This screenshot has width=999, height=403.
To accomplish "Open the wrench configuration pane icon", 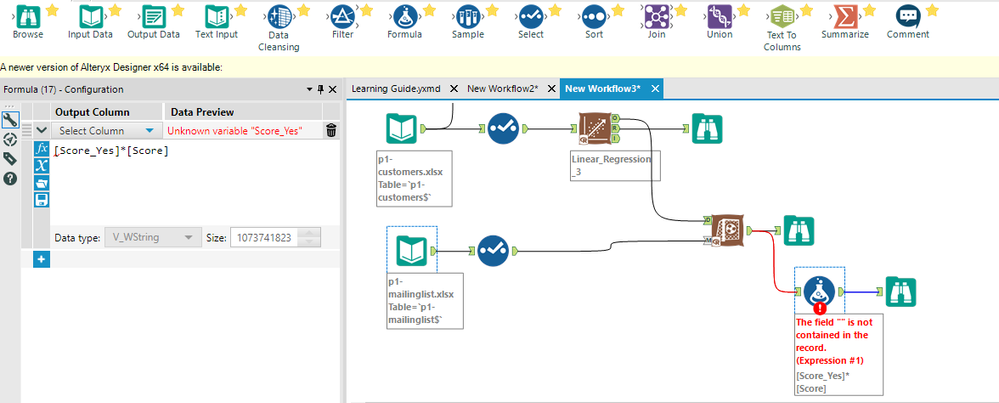I will point(10,120).
